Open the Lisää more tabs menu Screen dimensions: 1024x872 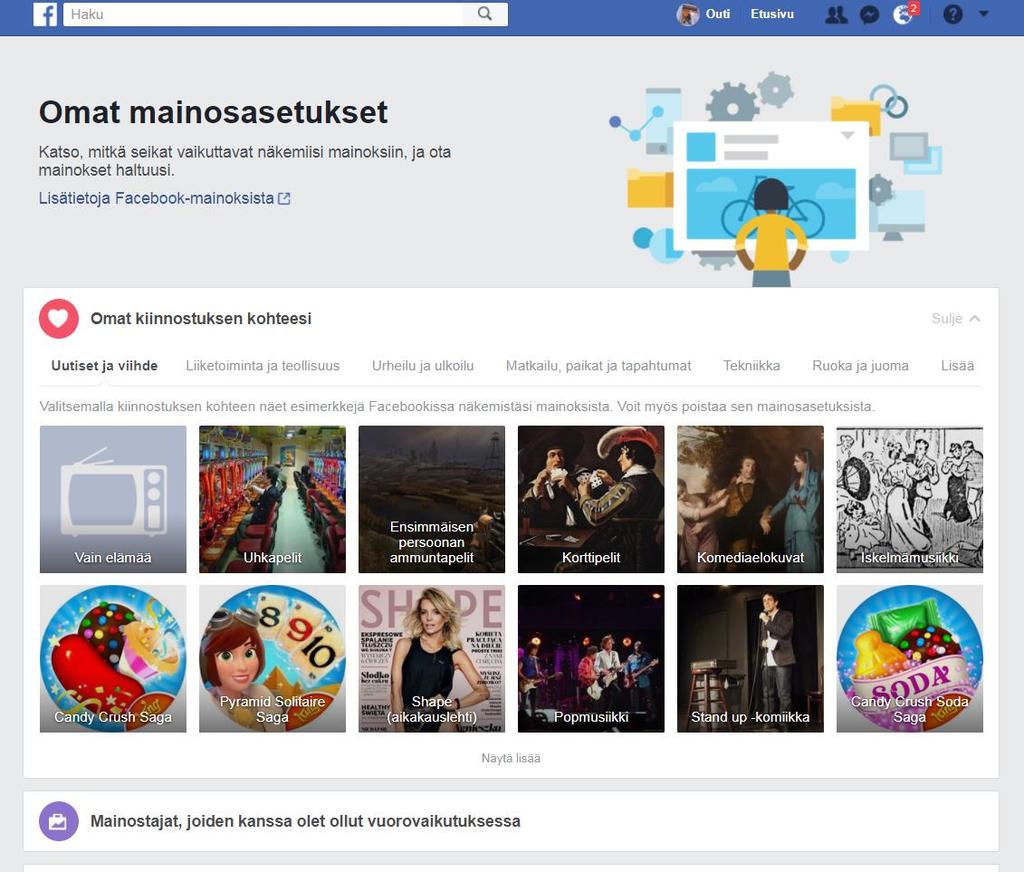click(x=957, y=366)
